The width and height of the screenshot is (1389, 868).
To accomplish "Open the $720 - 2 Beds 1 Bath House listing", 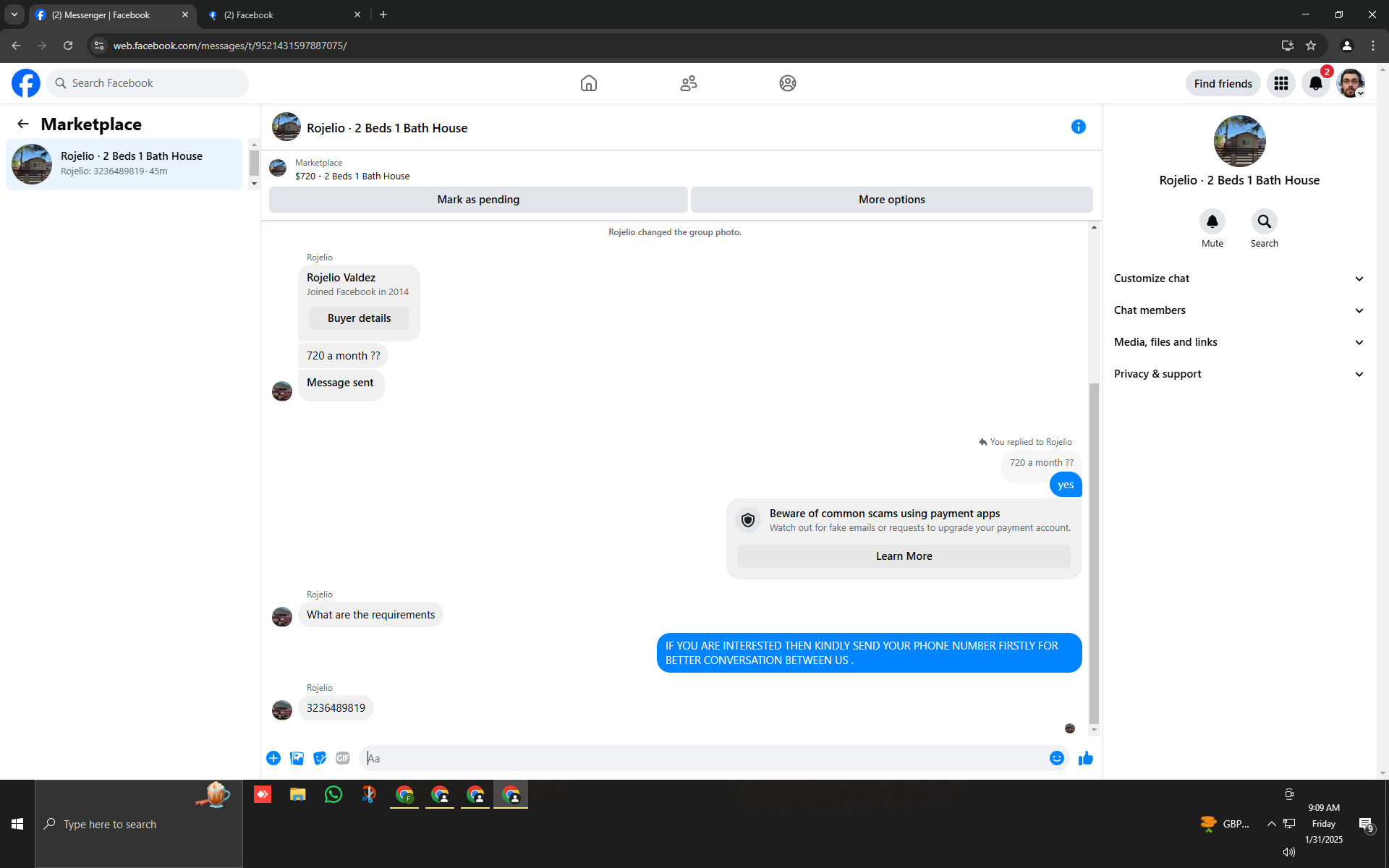I will pyautogui.click(x=352, y=176).
